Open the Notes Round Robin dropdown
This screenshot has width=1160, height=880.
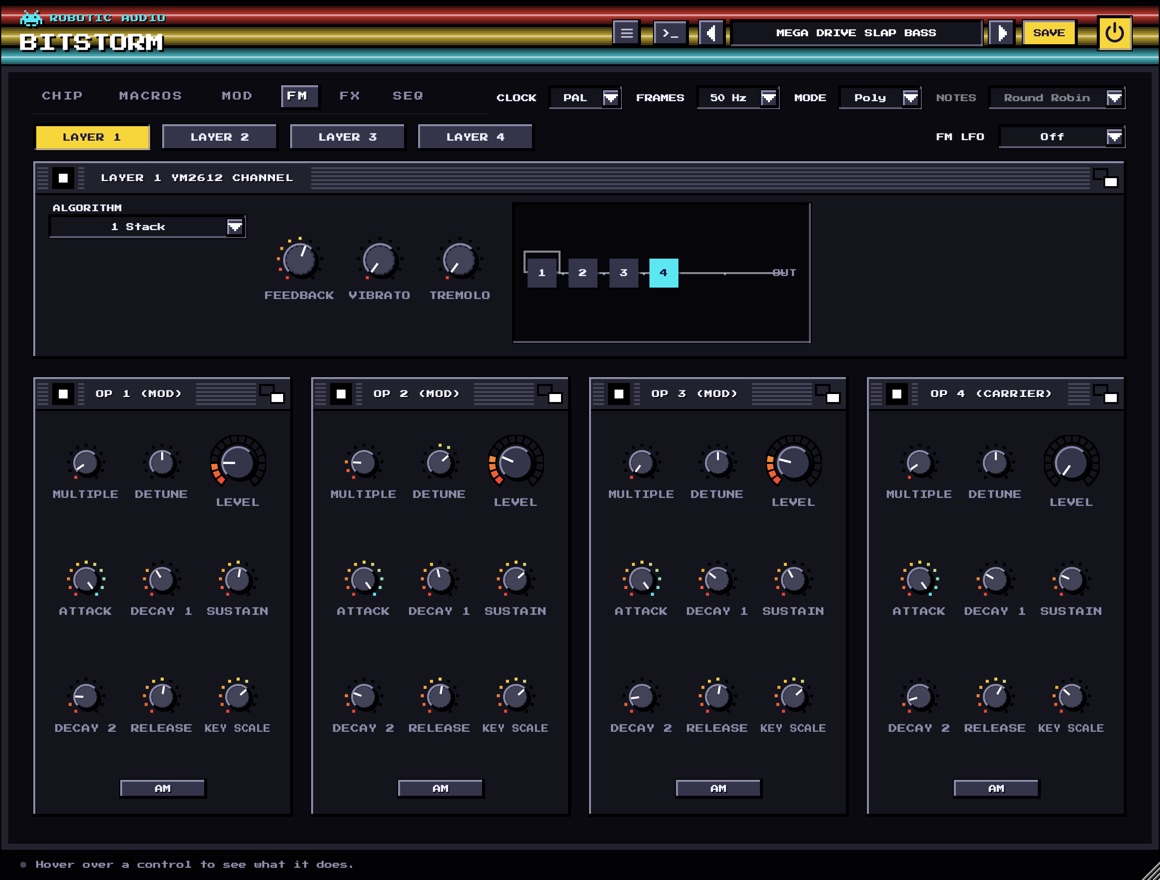[1056, 98]
